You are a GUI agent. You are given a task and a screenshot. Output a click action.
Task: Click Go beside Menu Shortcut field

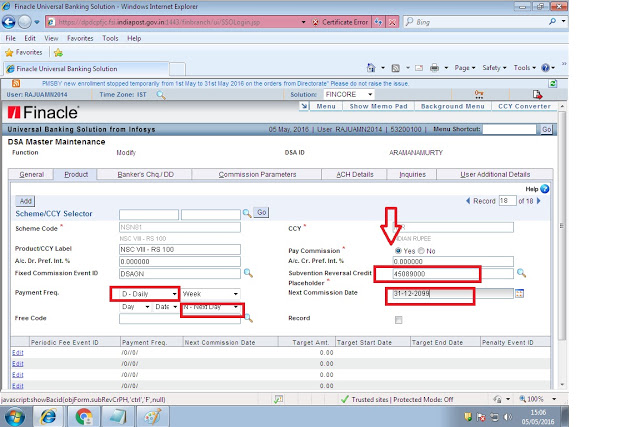click(x=546, y=129)
